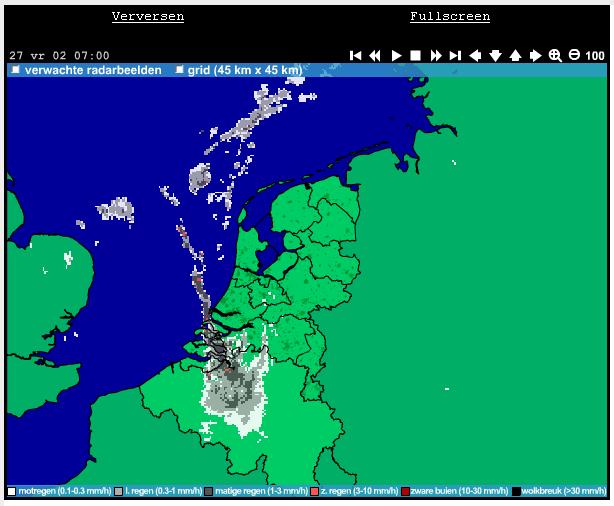
Task: Pan map left with arrow icon
Action: [475, 56]
